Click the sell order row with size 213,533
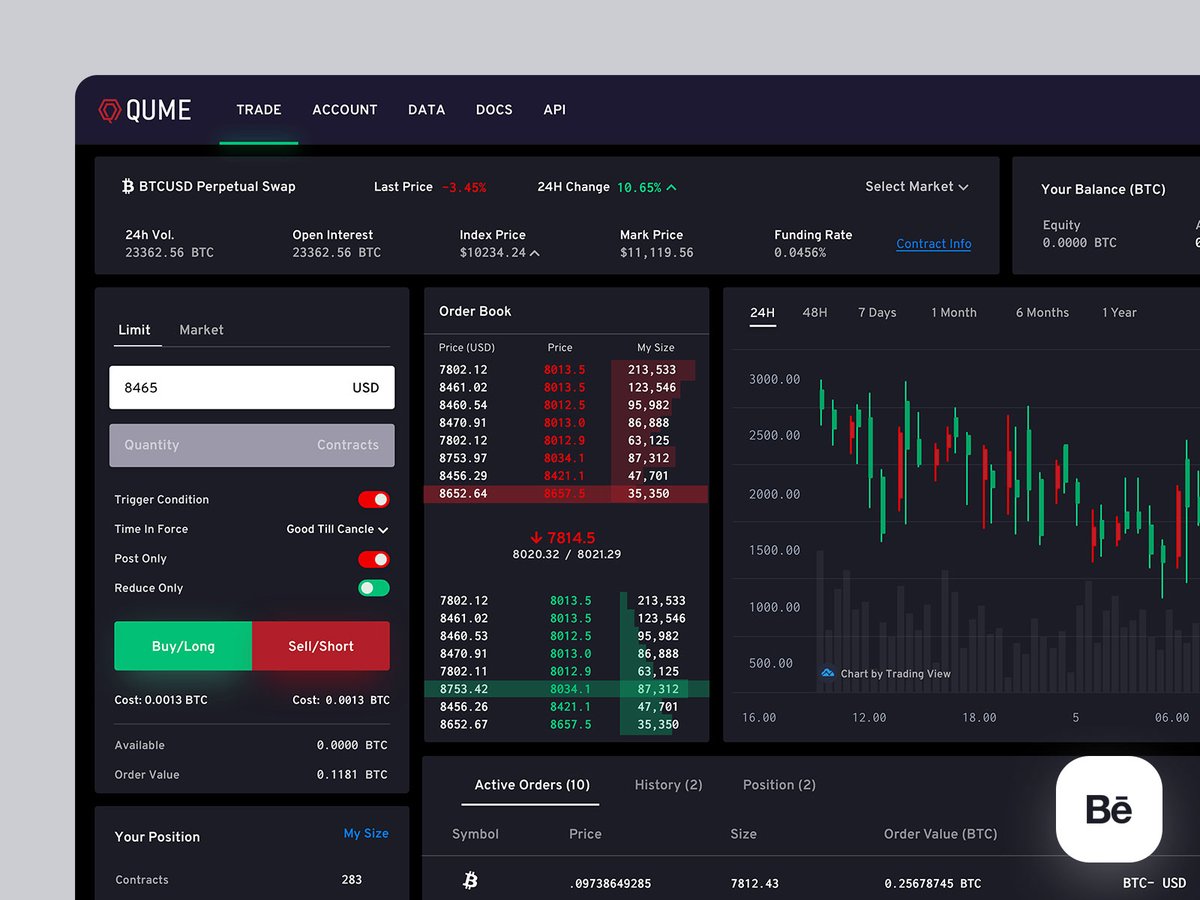 [x=566, y=370]
